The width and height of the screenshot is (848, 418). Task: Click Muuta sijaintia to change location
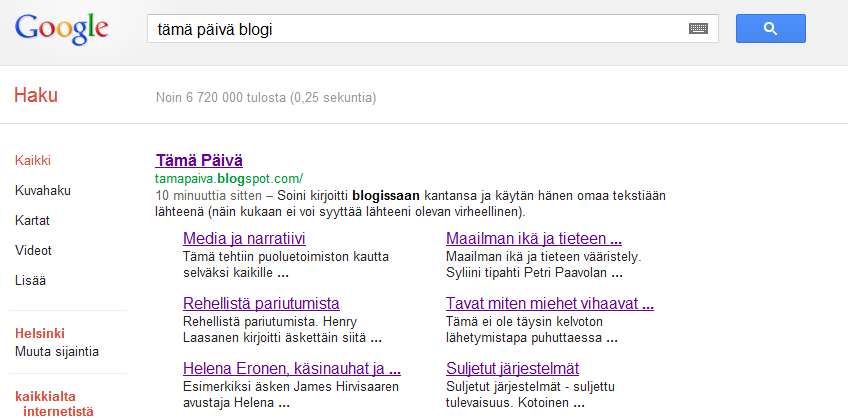click(57, 352)
